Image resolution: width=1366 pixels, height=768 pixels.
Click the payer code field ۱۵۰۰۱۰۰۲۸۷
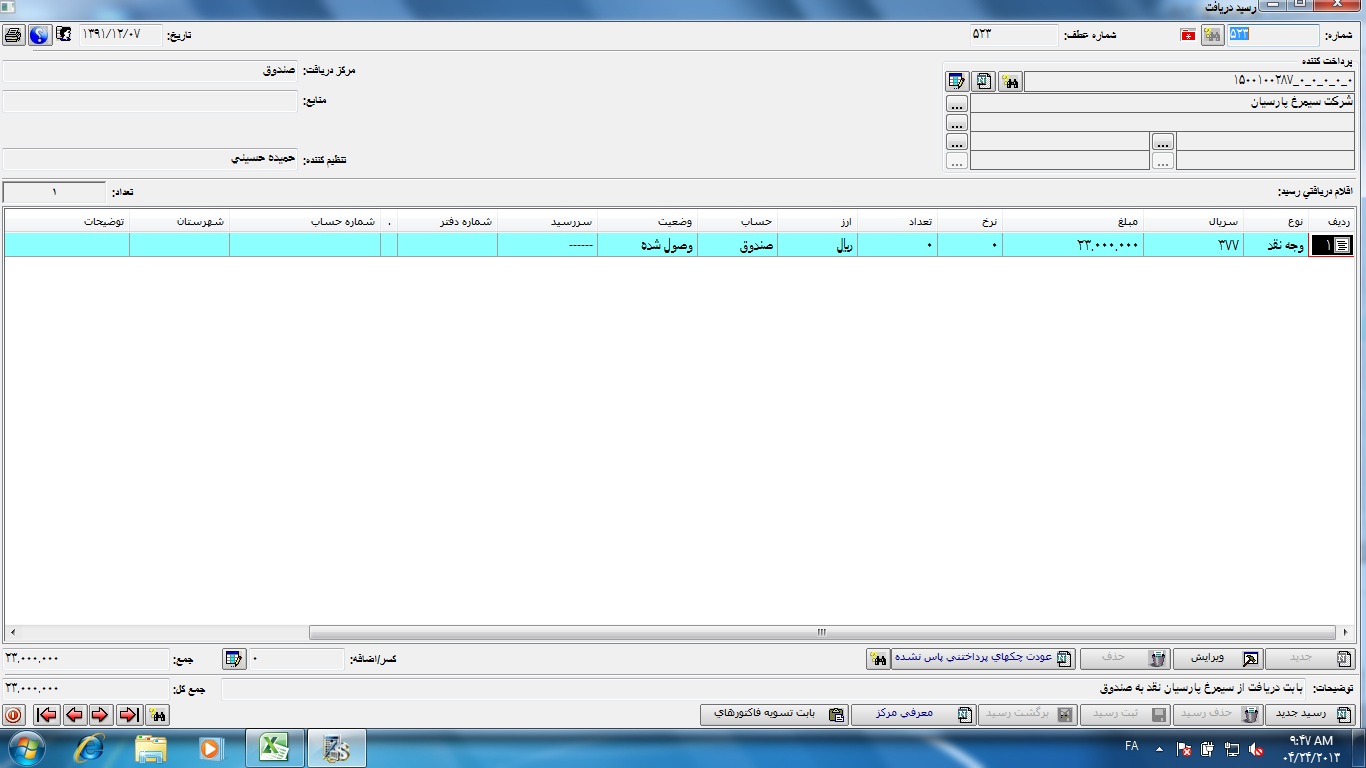[1189, 81]
